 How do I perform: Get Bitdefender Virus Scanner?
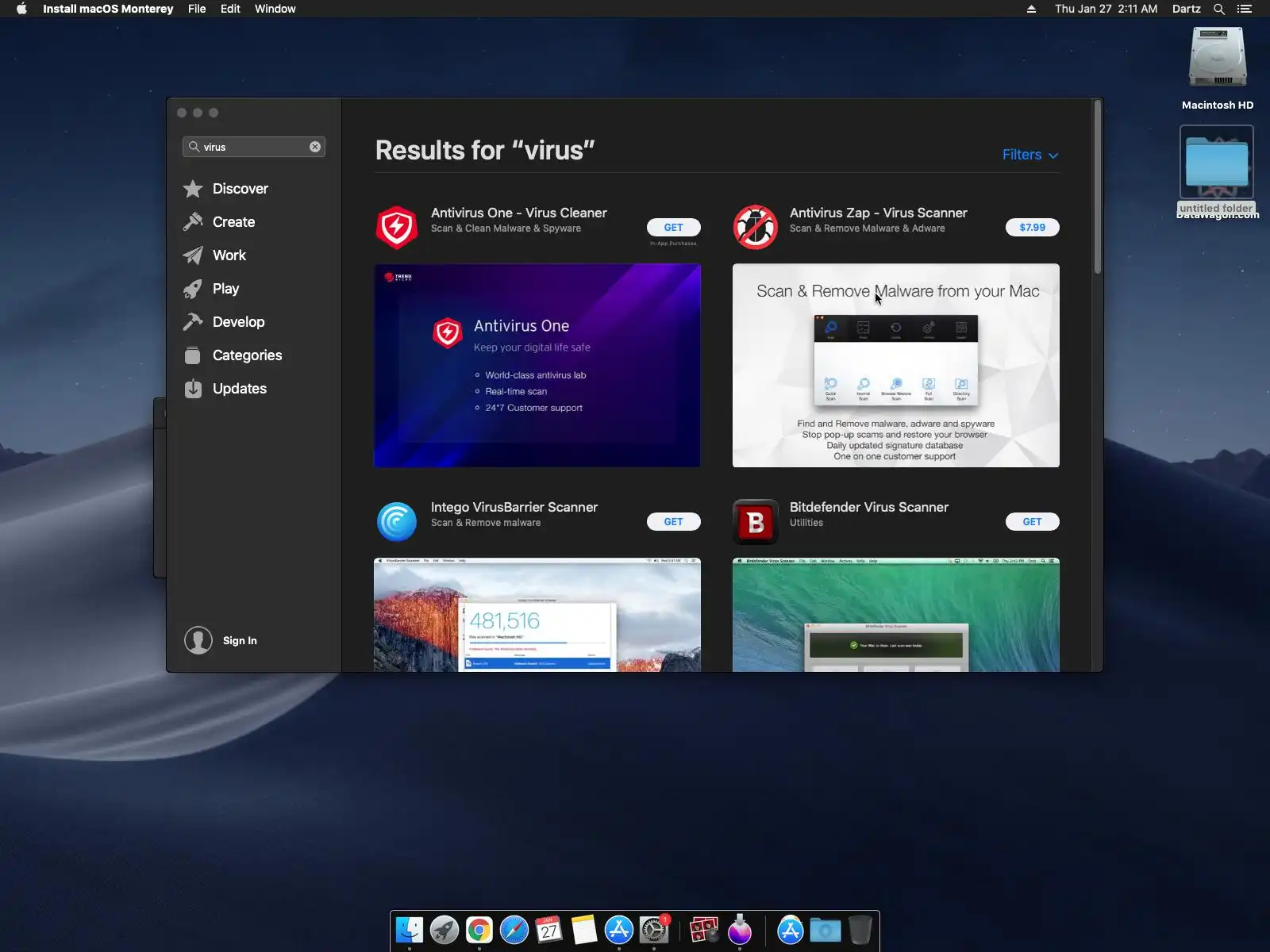(x=1032, y=521)
